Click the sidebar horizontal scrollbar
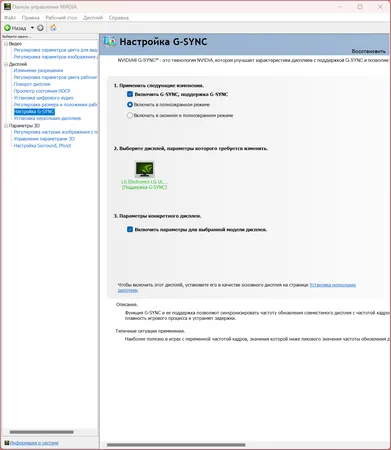Screen dimensions: 391x450 pos(42,432)
